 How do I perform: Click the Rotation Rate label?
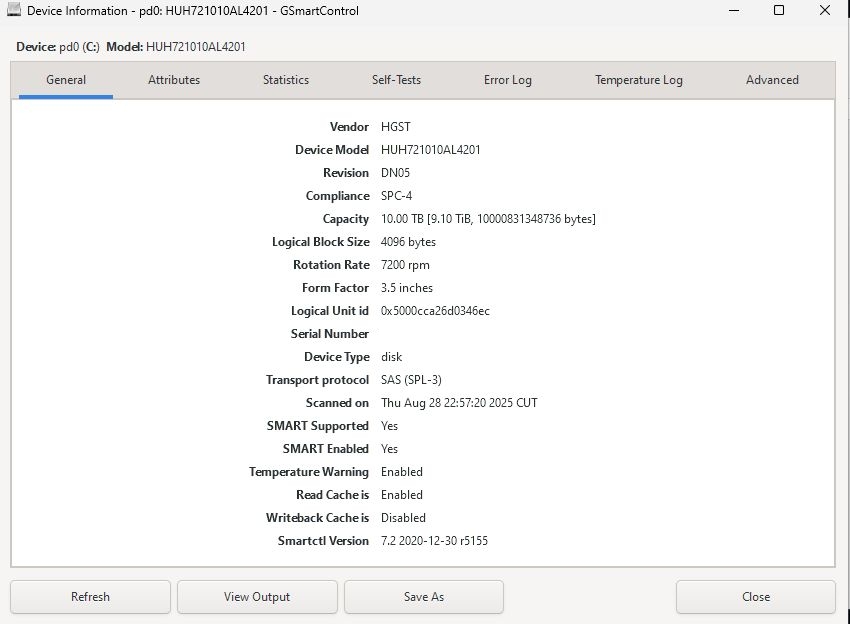[x=331, y=265]
